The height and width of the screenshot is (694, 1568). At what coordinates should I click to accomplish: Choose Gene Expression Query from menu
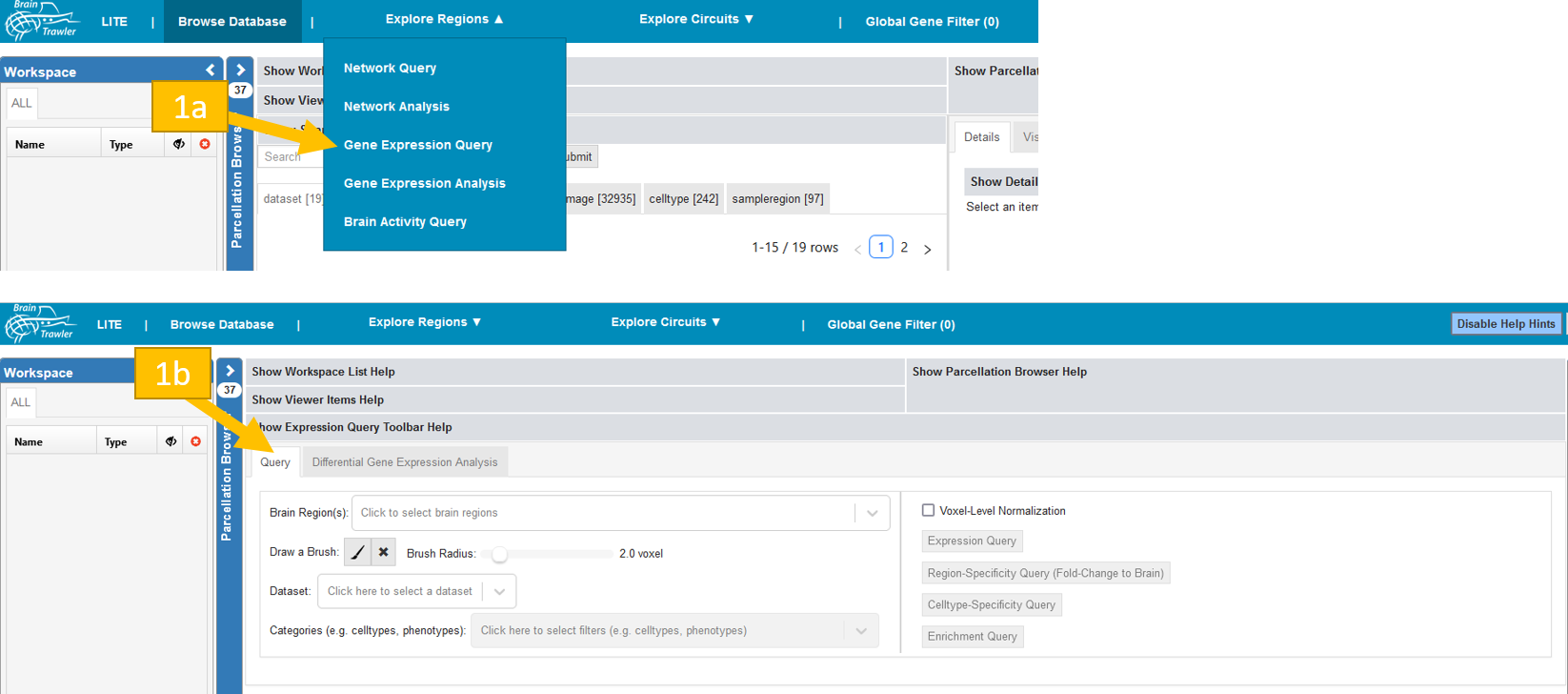coord(418,145)
